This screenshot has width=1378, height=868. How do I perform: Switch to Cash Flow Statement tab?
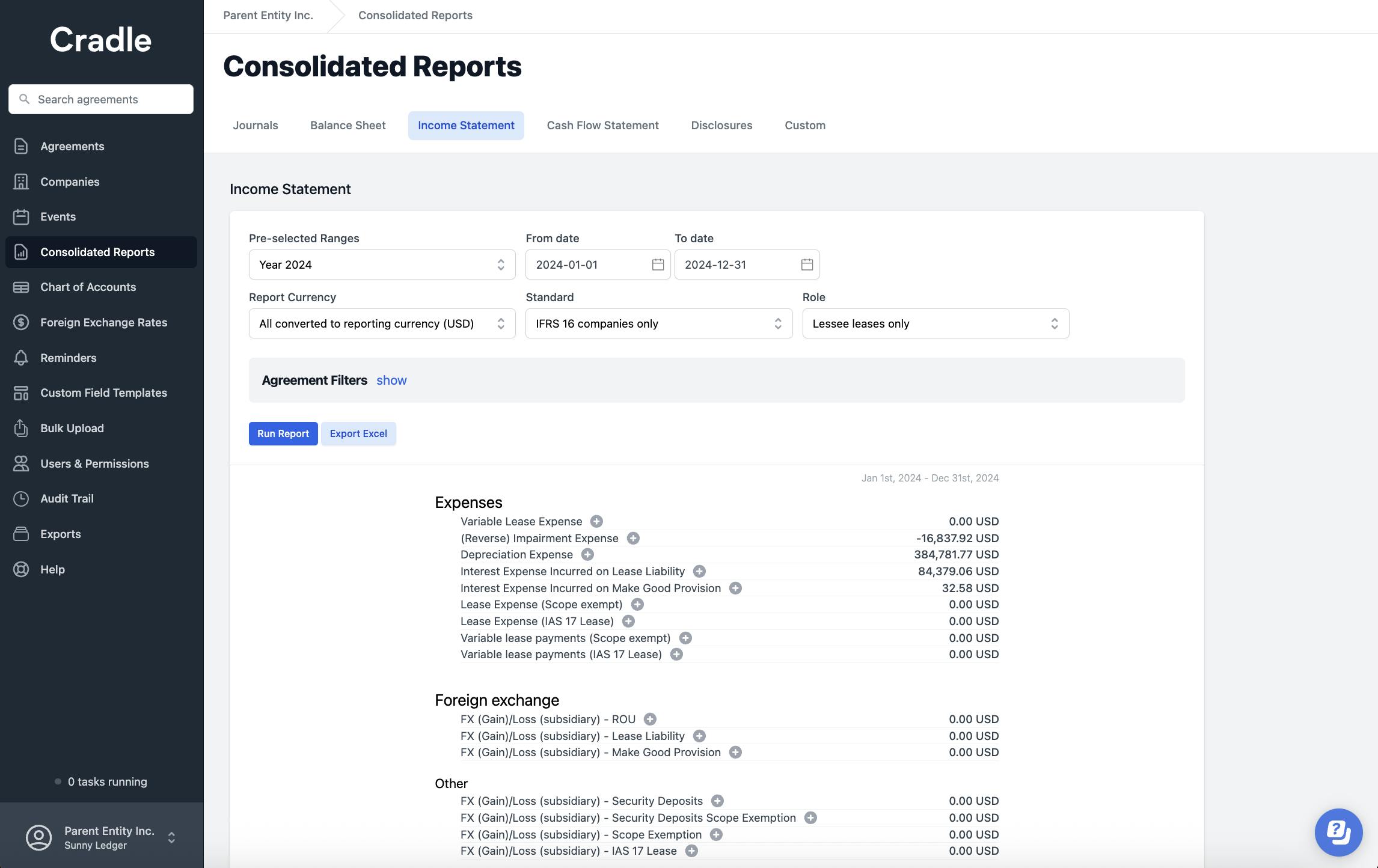(602, 125)
